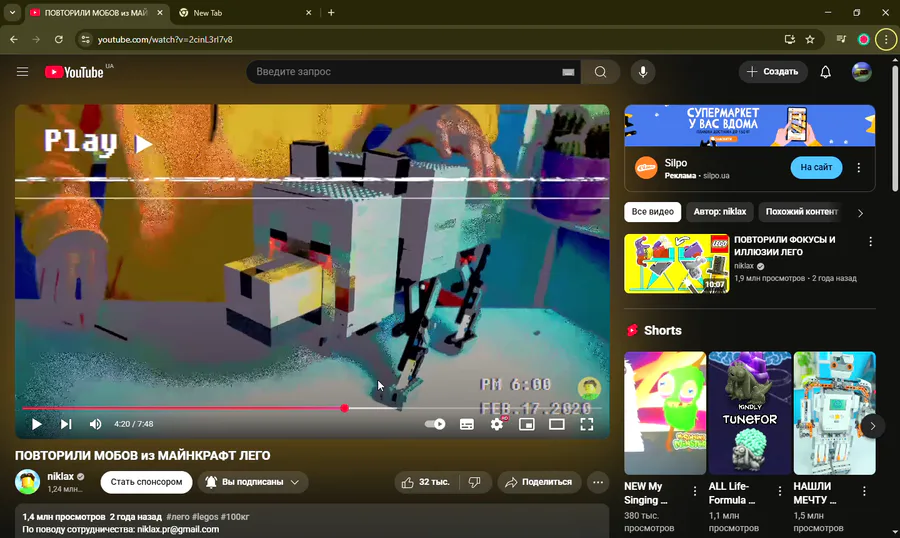Select the Все видео chip
The image size is (900, 538).
pos(653,212)
